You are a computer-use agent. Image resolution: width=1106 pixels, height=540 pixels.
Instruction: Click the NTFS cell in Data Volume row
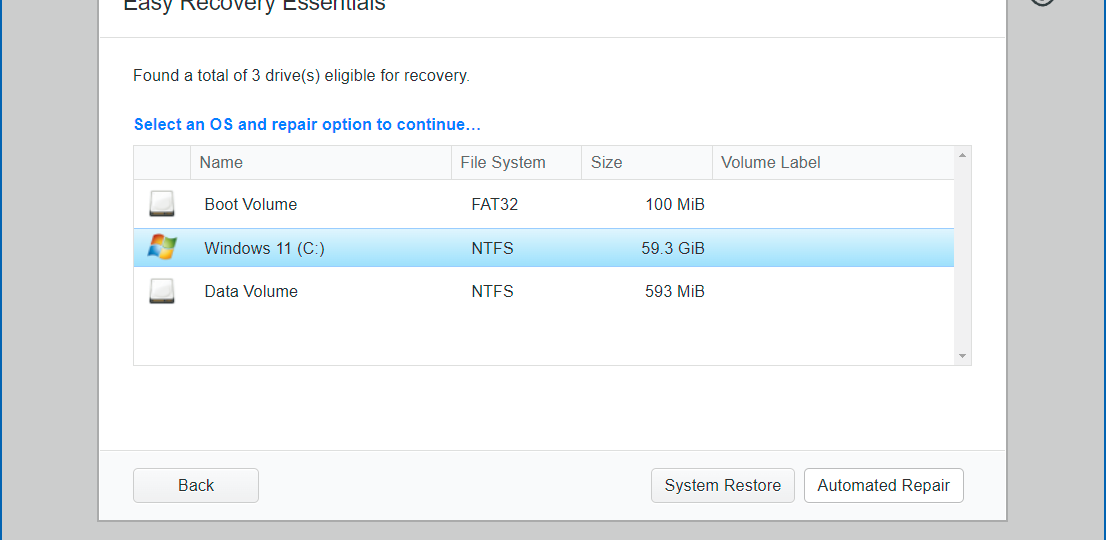pos(492,292)
